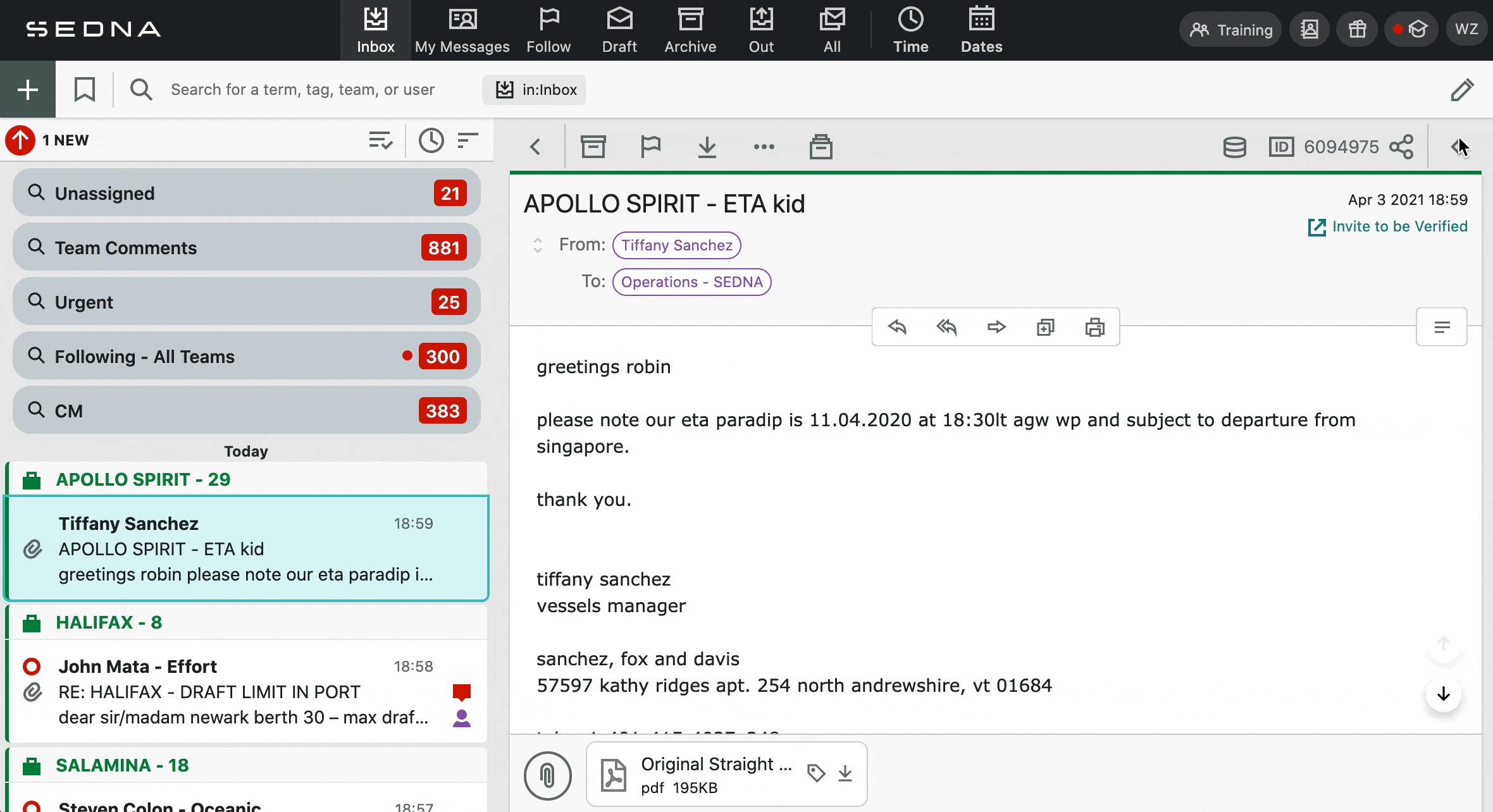Click the database stack icon
Screen dimensions: 1493x812
(x=1234, y=147)
